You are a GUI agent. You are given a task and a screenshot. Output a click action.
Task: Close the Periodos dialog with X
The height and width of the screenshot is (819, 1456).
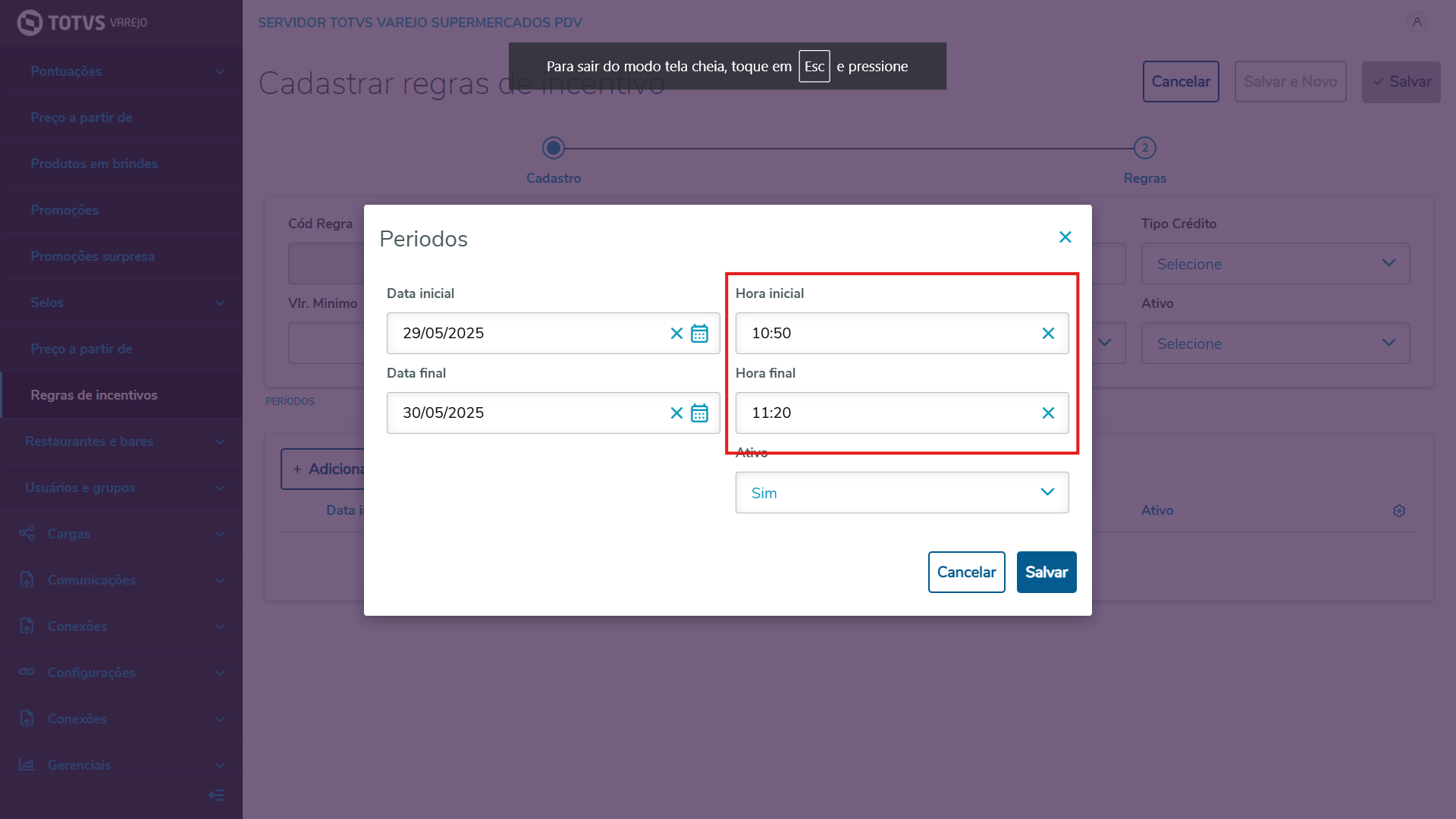[1065, 237]
